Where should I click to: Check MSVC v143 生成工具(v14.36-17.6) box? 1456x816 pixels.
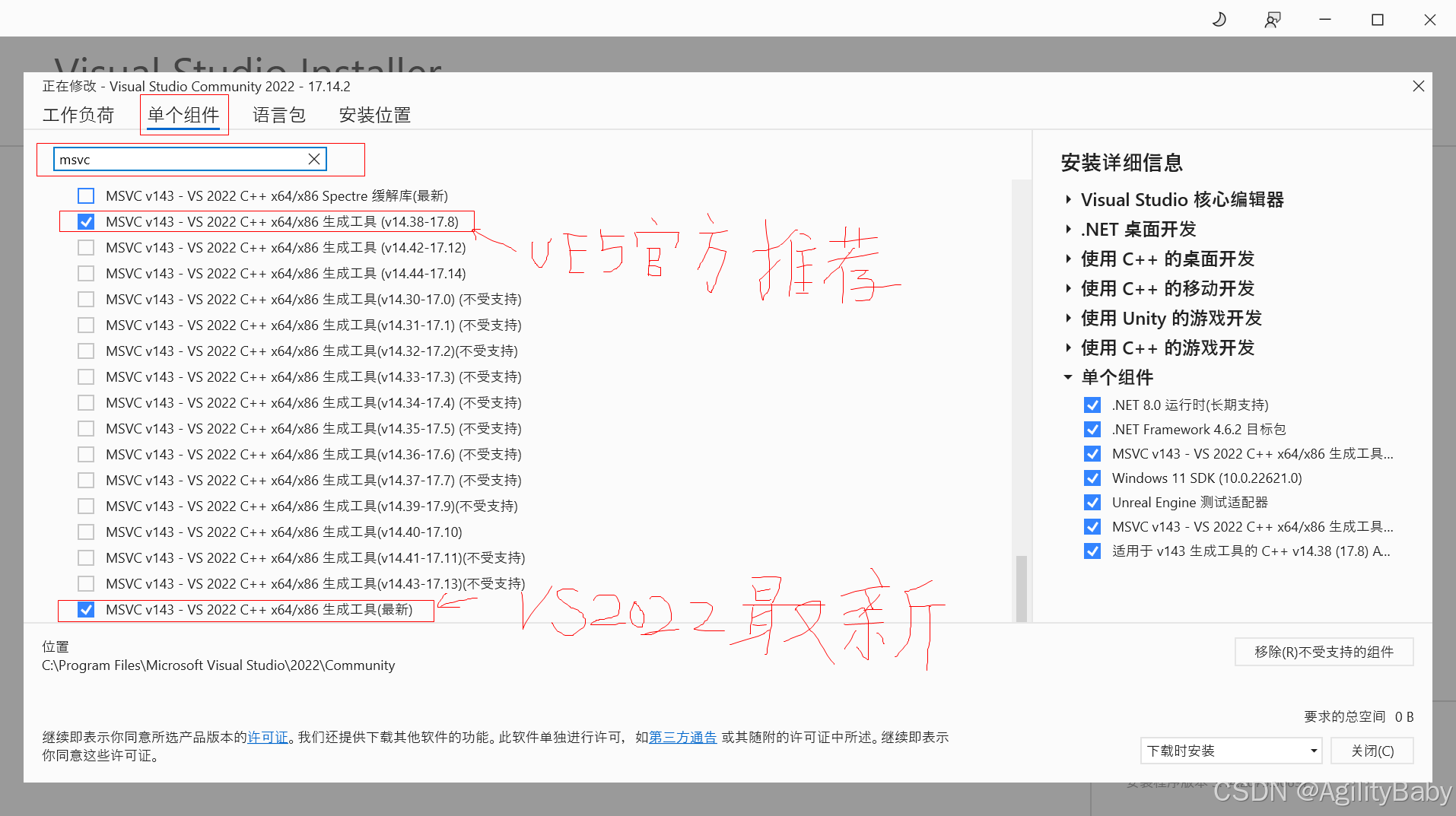pyautogui.click(x=86, y=455)
